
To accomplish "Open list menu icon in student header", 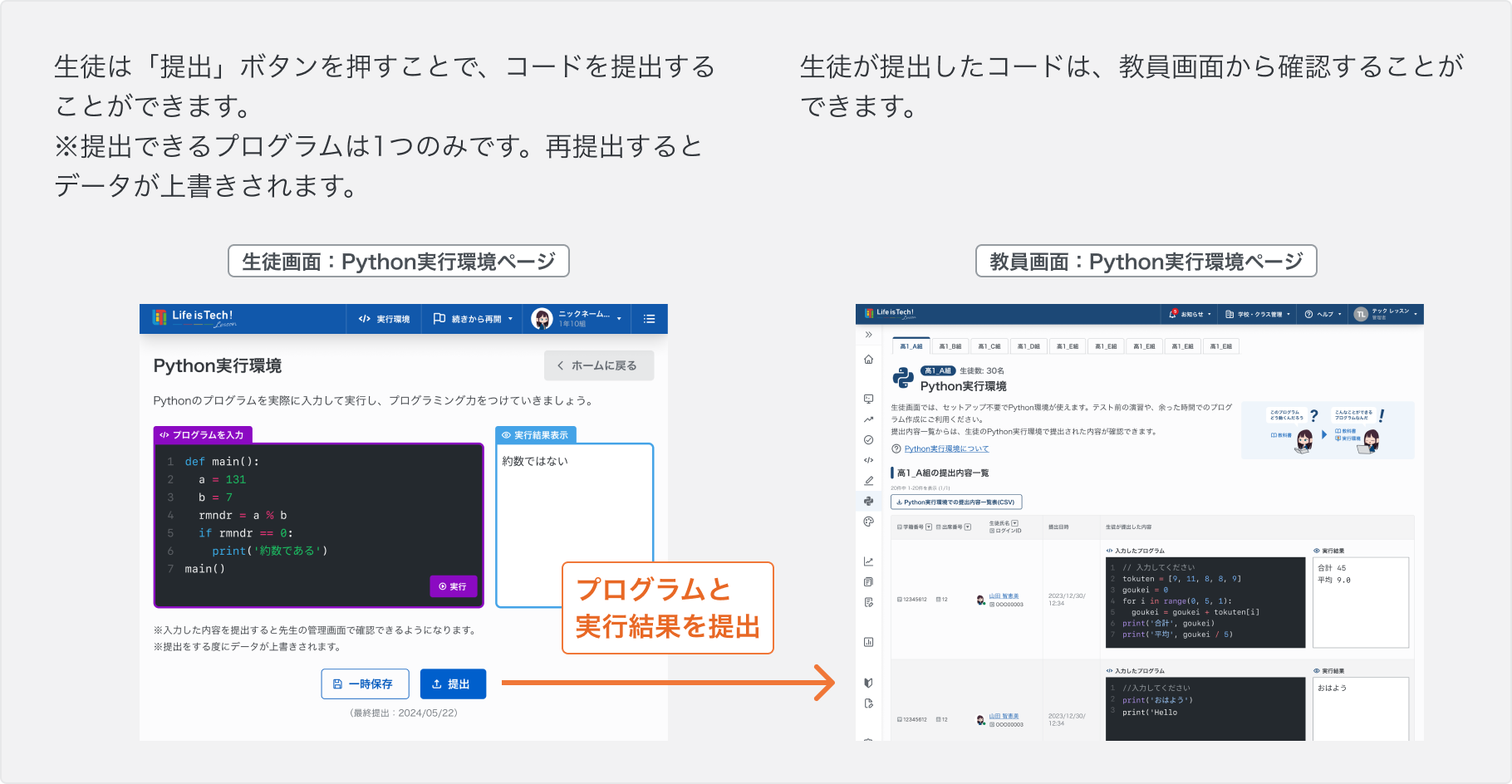I will pos(650,319).
